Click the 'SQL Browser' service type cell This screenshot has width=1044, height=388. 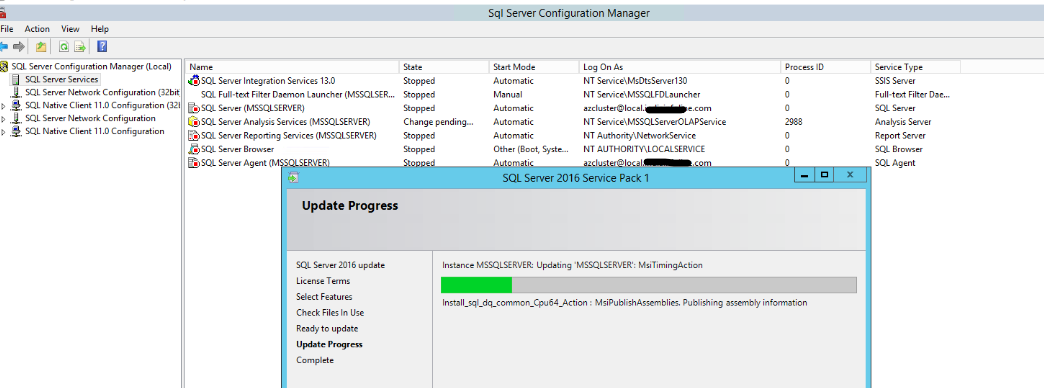point(898,149)
